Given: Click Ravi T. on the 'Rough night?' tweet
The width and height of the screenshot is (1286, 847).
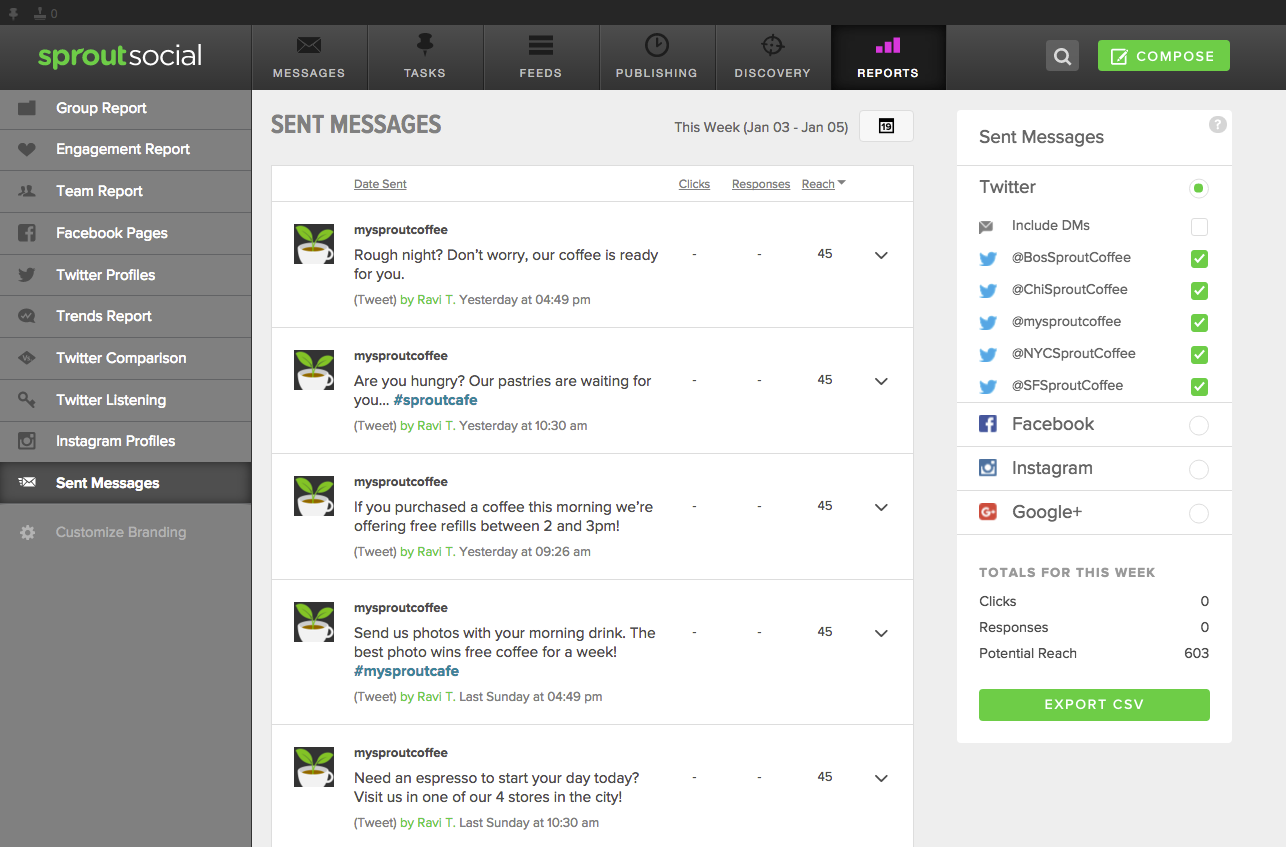Looking at the screenshot, I should click(x=436, y=300).
